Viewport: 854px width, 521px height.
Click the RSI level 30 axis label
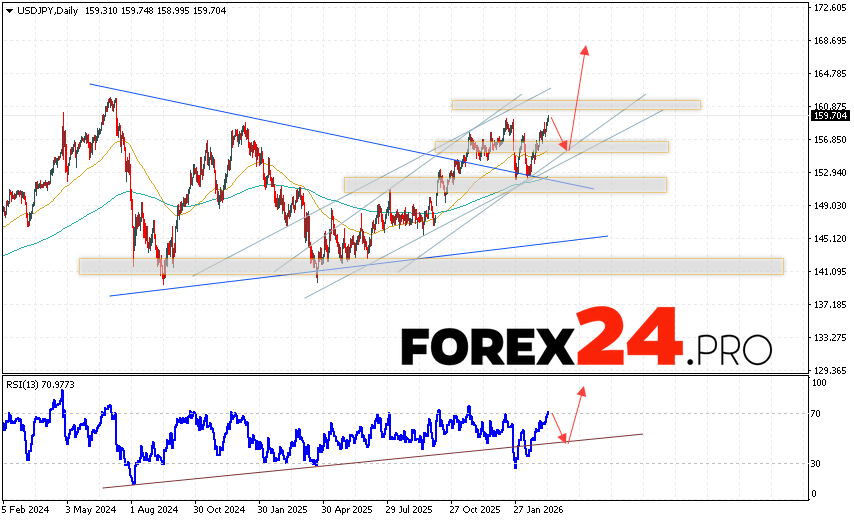click(817, 463)
